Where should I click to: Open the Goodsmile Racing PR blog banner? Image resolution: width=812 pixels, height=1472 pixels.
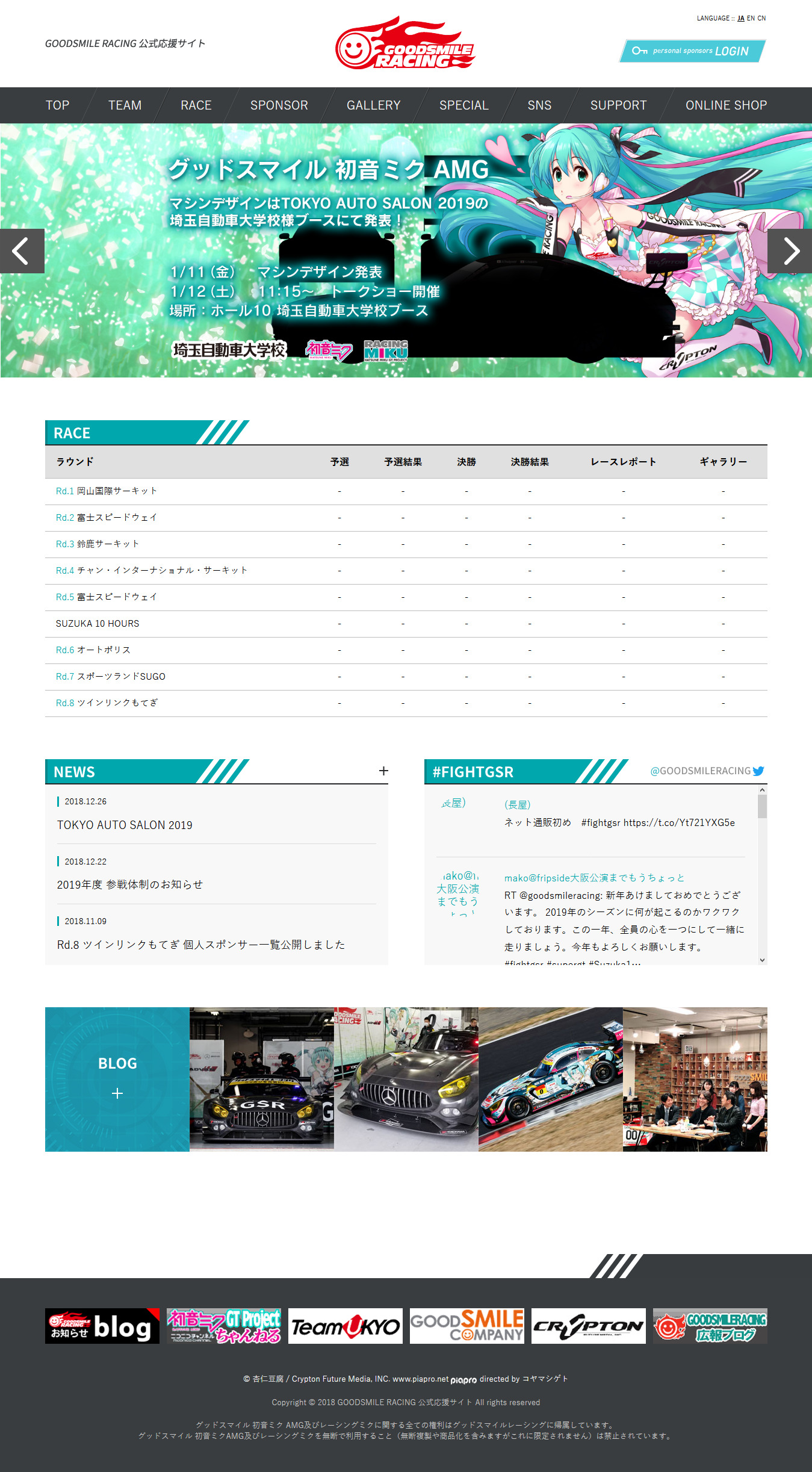click(710, 1326)
